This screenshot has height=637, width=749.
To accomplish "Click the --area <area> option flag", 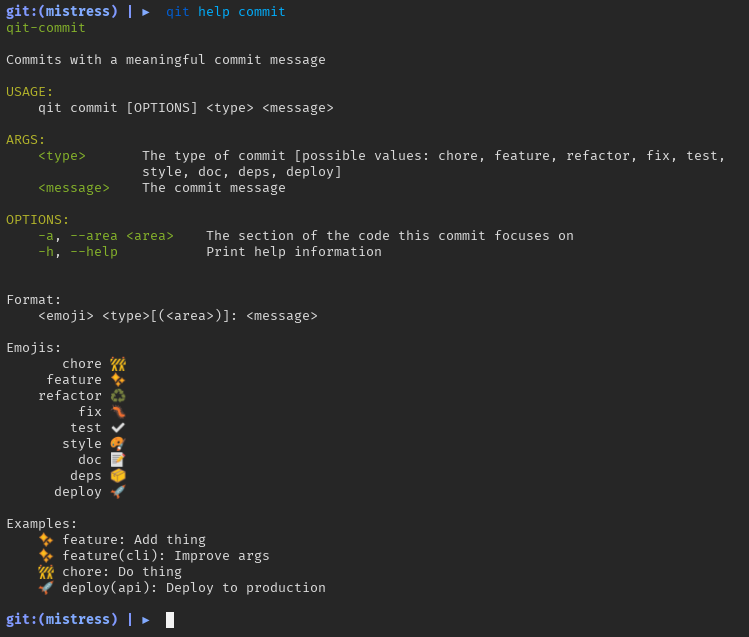I will click(122, 236).
